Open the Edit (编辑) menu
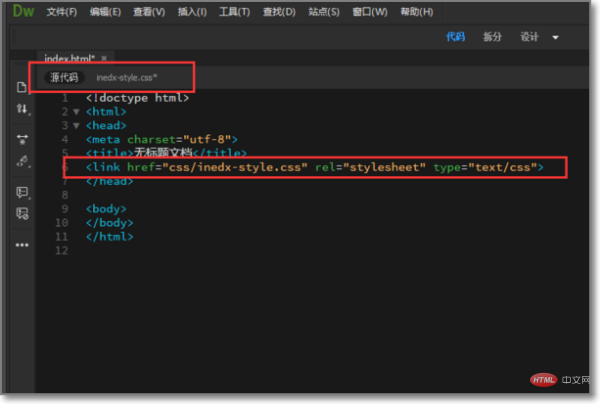600x404 pixels. click(105, 12)
